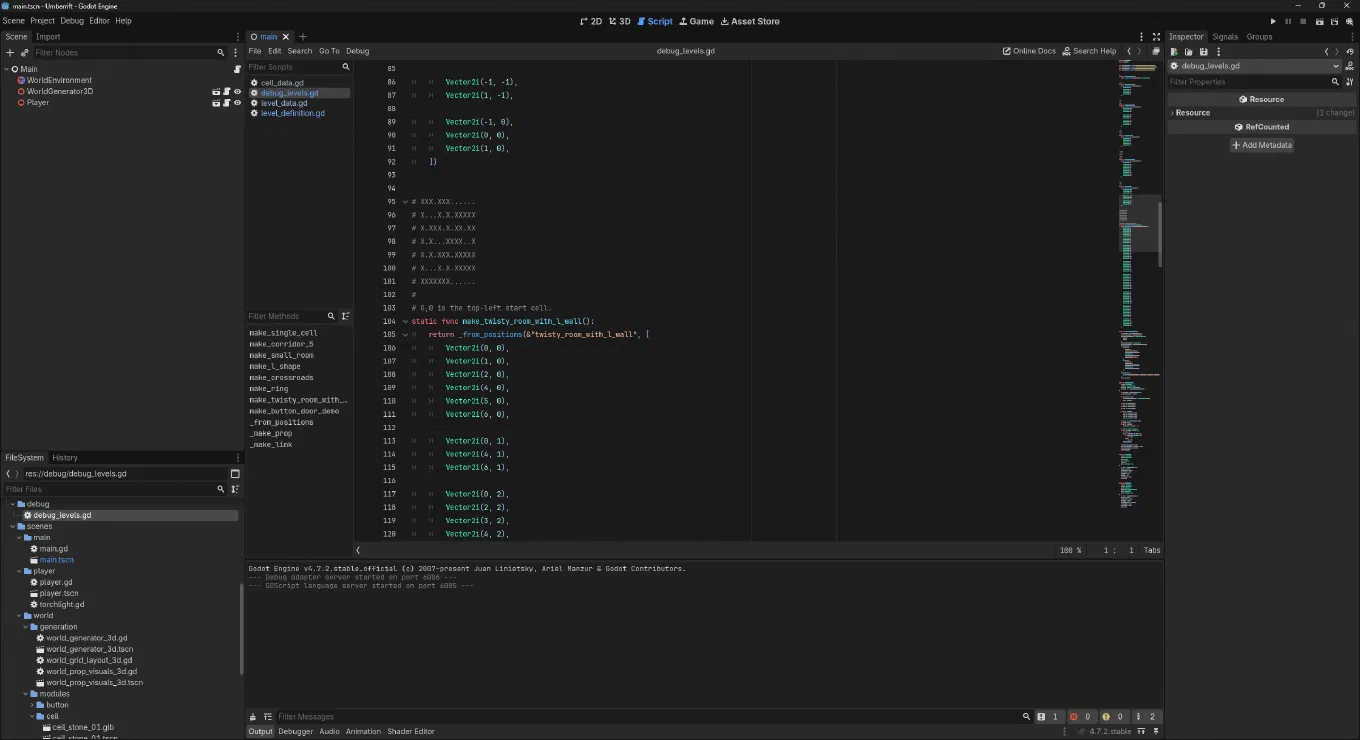Clear output with the broom icon
This screenshot has width=1360, height=740.
(x=253, y=717)
